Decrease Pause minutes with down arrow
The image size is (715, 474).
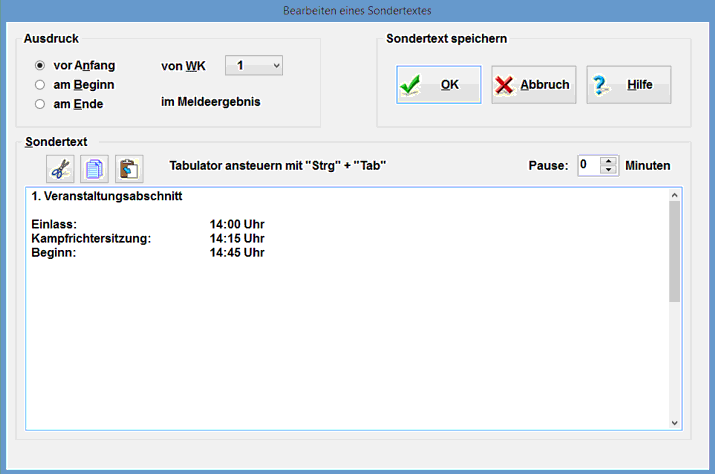(x=608, y=170)
